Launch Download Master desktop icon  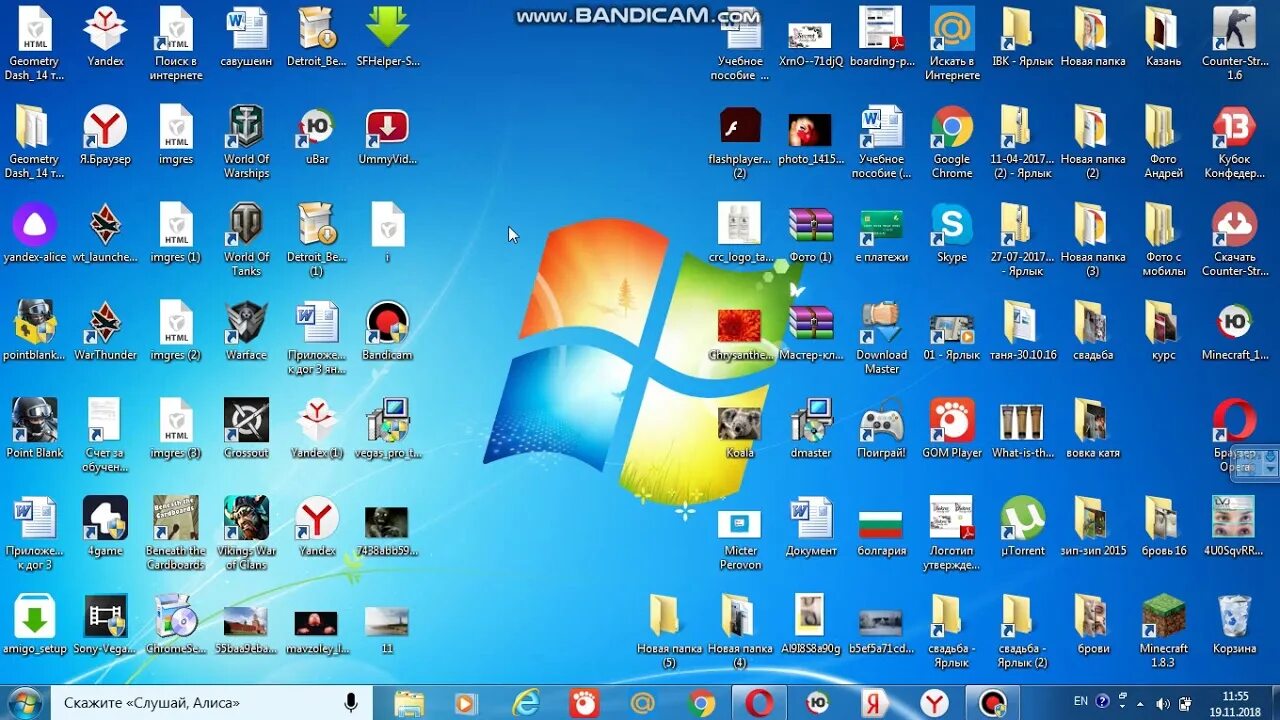point(882,337)
